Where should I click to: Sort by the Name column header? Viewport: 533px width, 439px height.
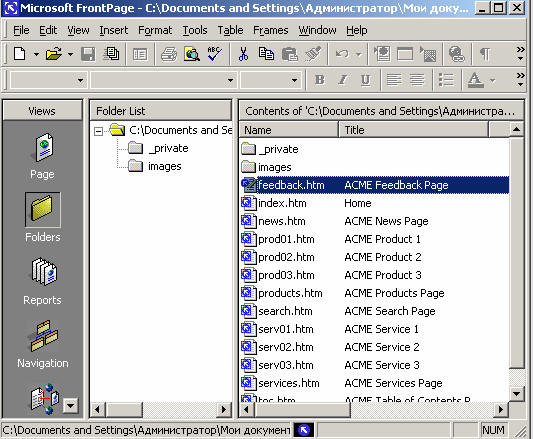[288, 130]
